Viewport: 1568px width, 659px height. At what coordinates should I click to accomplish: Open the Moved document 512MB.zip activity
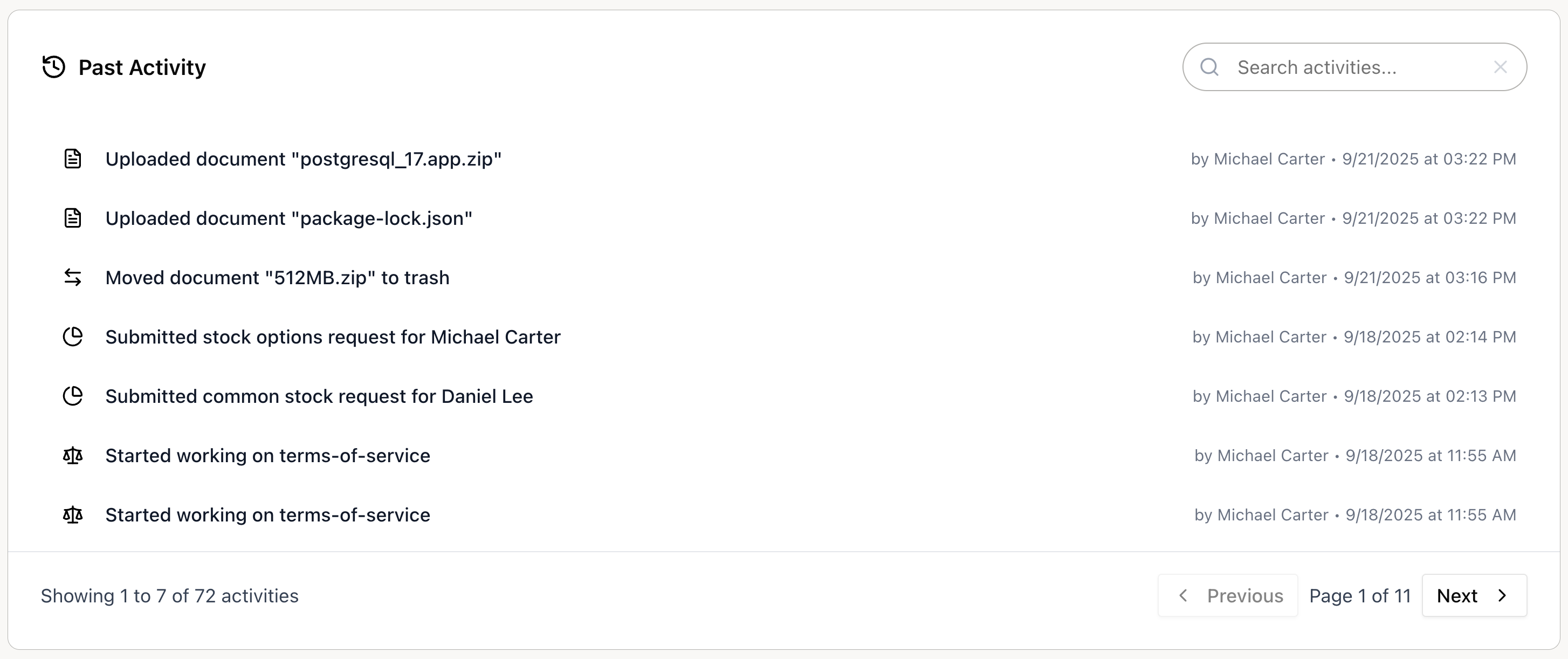point(277,277)
